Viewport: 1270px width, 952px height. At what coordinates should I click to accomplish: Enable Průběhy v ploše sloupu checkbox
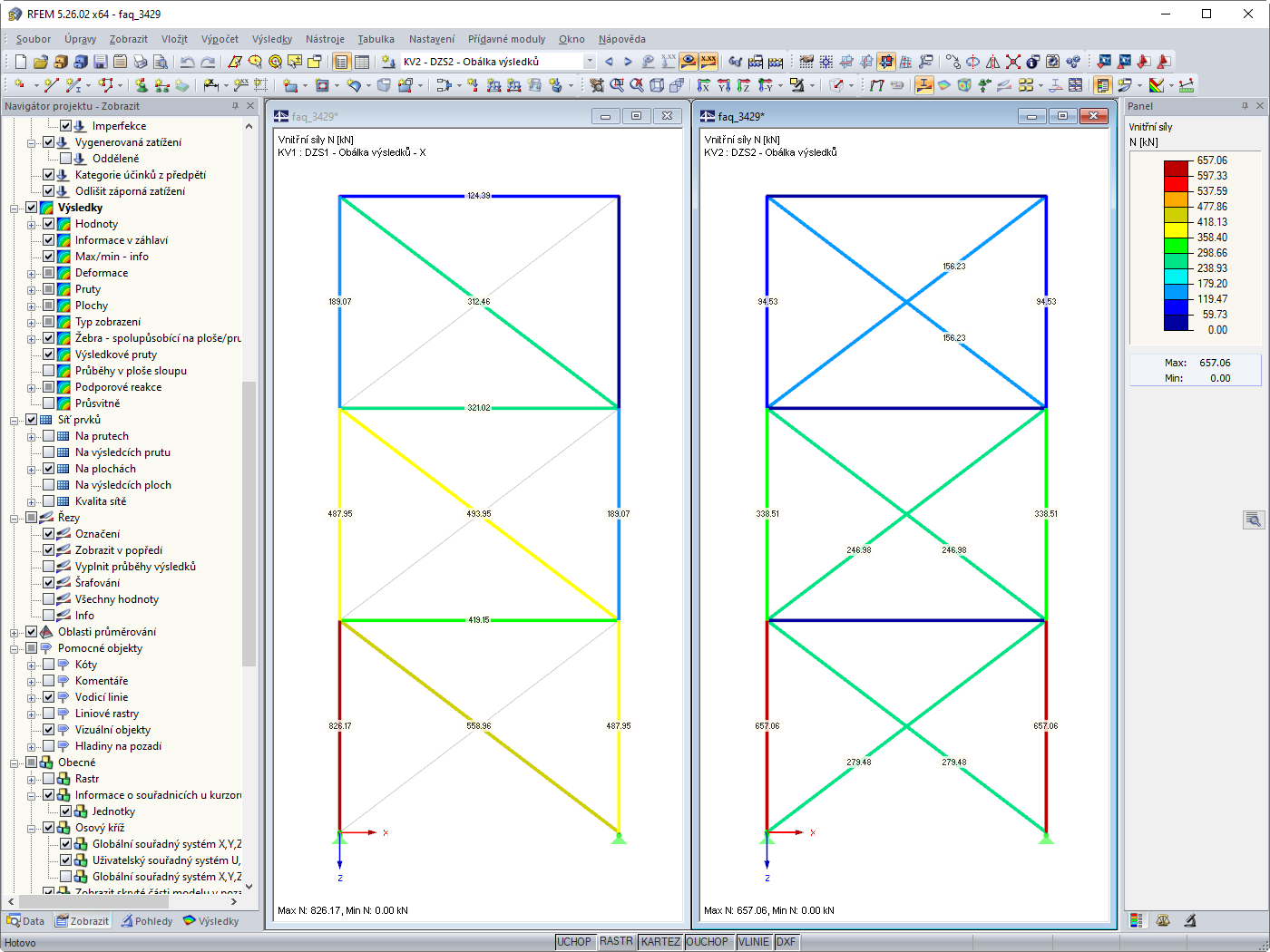49,371
